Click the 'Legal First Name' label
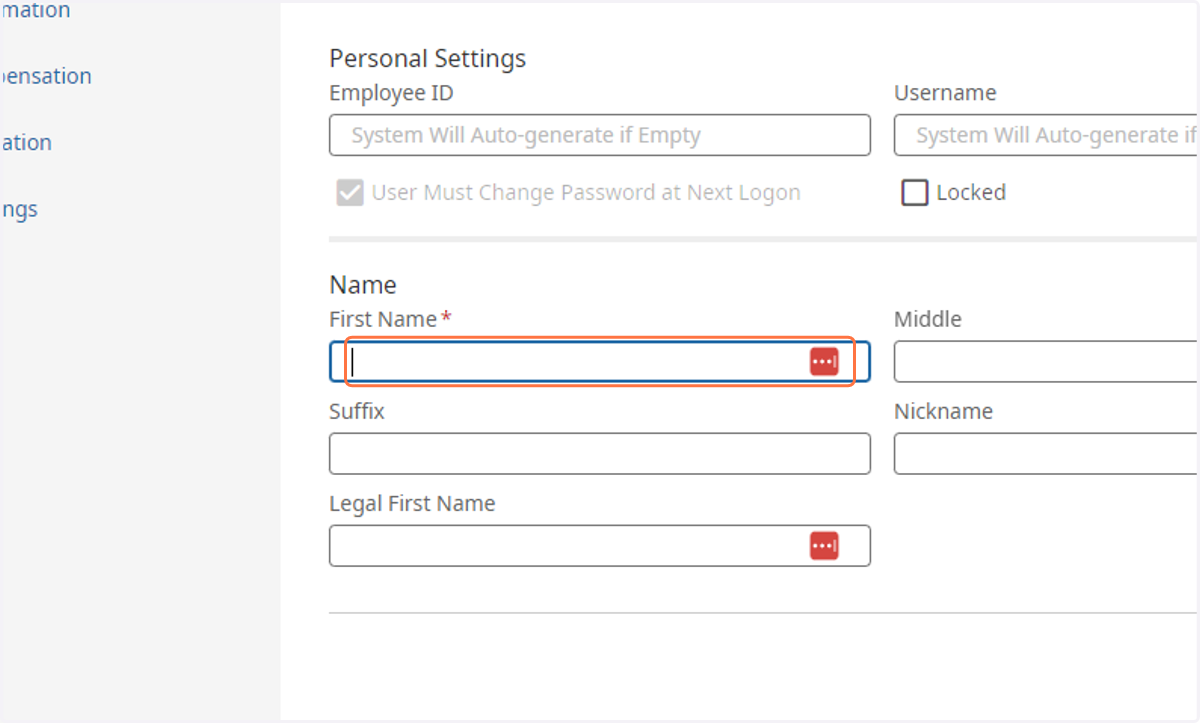Image resolution: width=1200 pixels, height=723 pixels. (412, 504)
